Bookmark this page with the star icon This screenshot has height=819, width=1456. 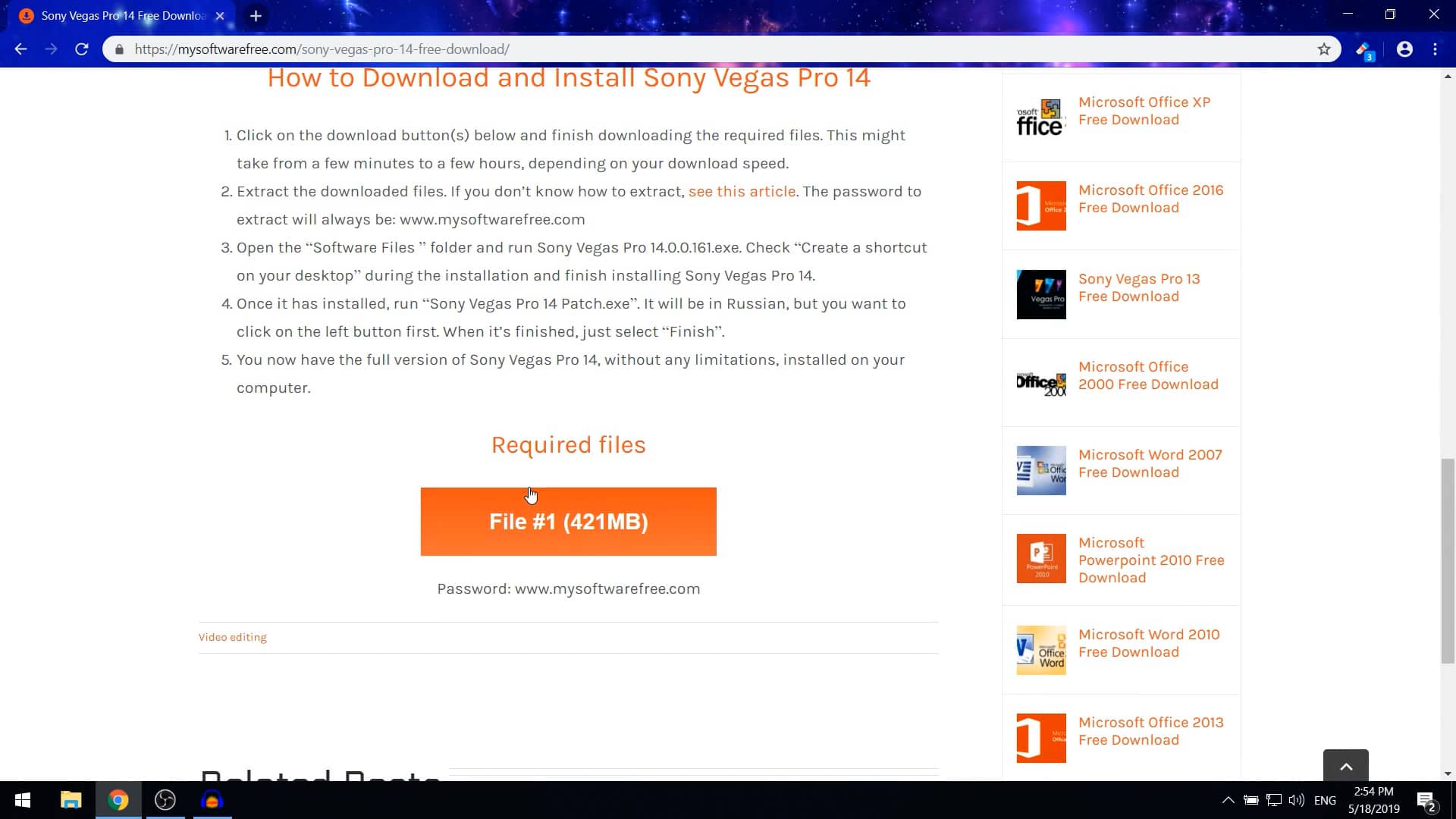point(1324,49)
